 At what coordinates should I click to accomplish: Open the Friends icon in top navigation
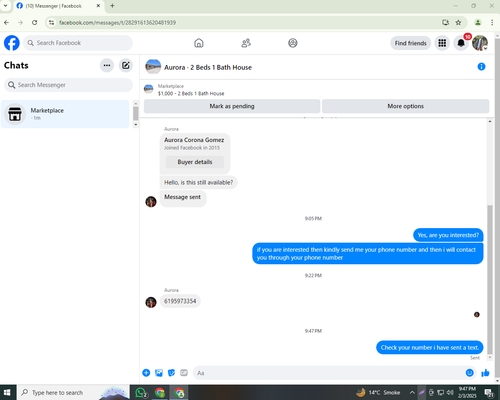pyautogui.click(x=246, y=43)
